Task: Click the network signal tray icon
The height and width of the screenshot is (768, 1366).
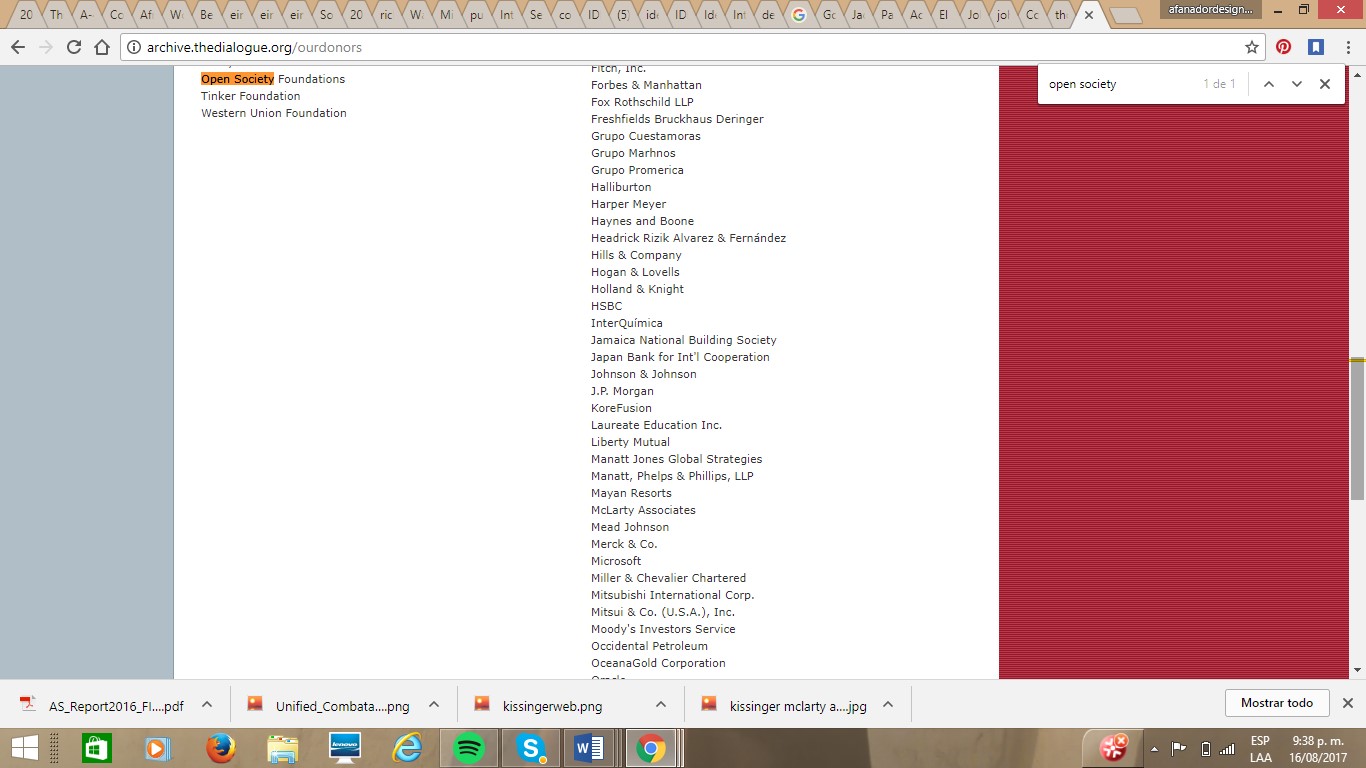Action: coord(1226,749)
